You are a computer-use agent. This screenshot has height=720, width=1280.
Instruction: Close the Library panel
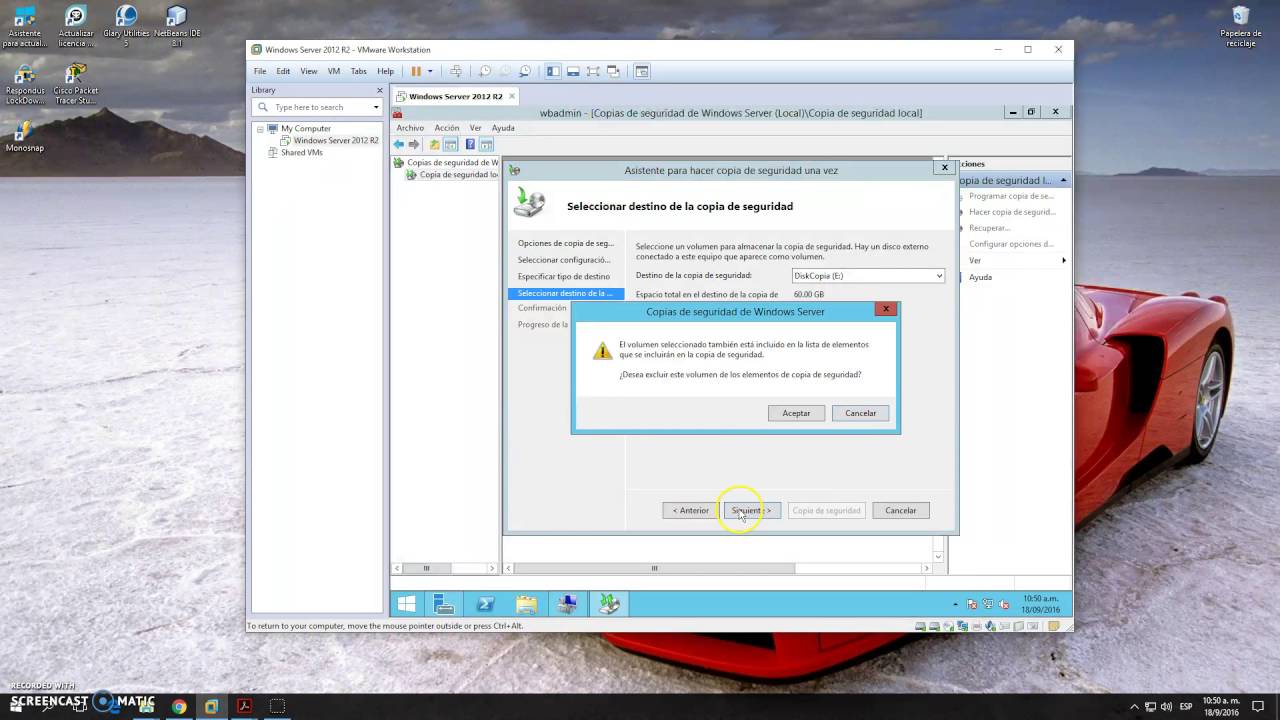tap(379, 90)
